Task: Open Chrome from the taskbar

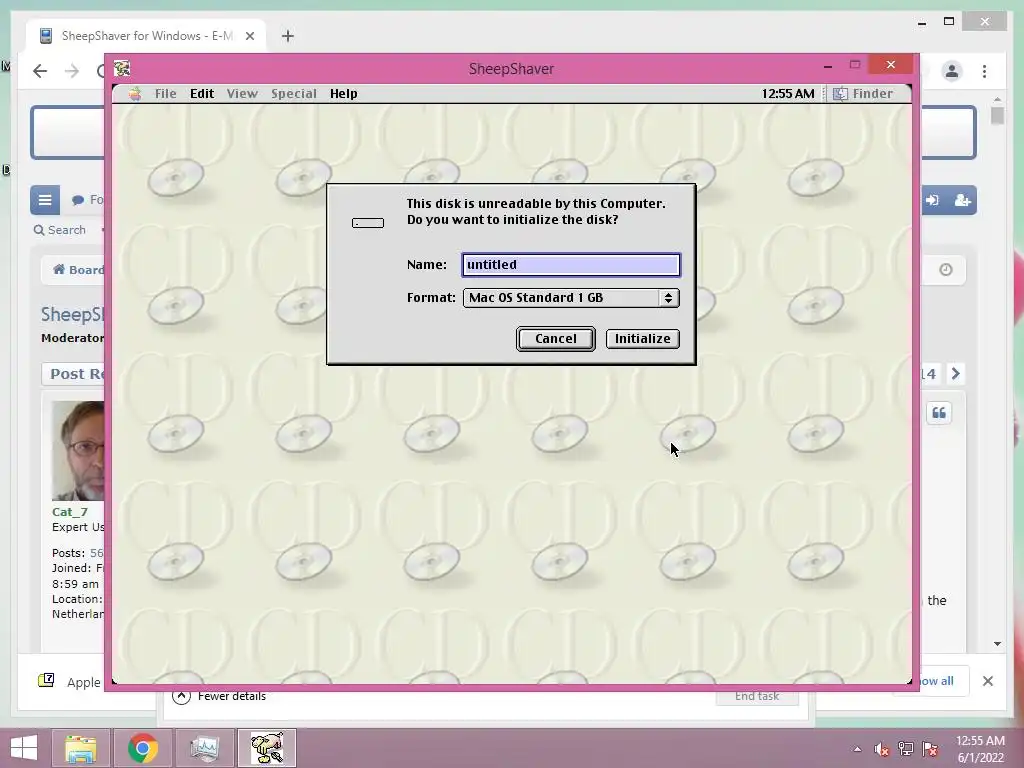Action: [142, 748]
